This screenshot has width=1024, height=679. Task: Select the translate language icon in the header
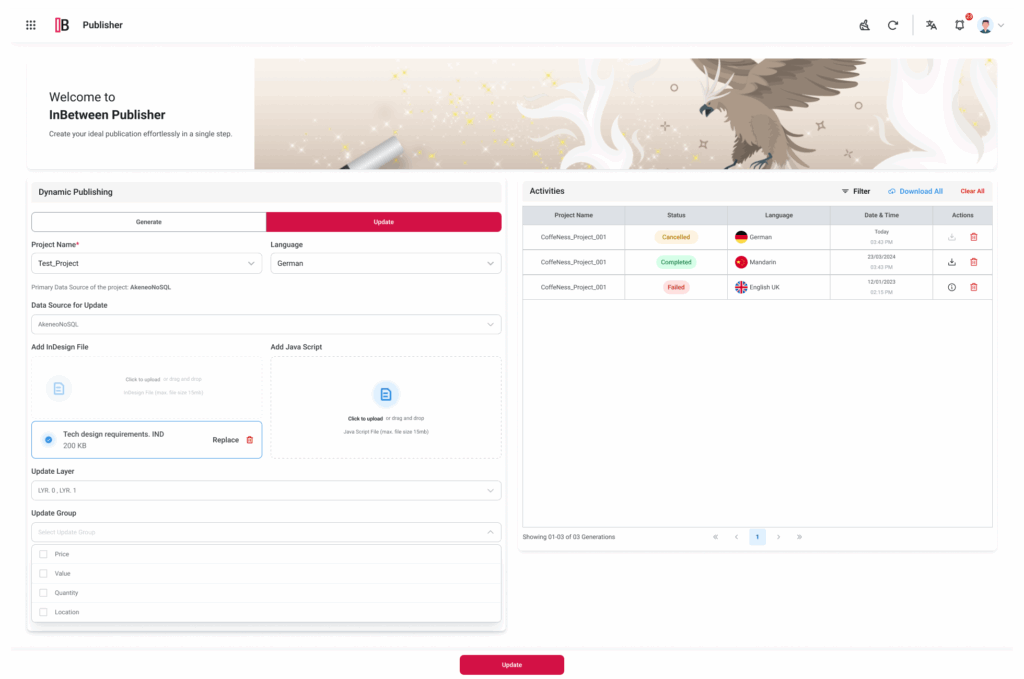point(931,25)
